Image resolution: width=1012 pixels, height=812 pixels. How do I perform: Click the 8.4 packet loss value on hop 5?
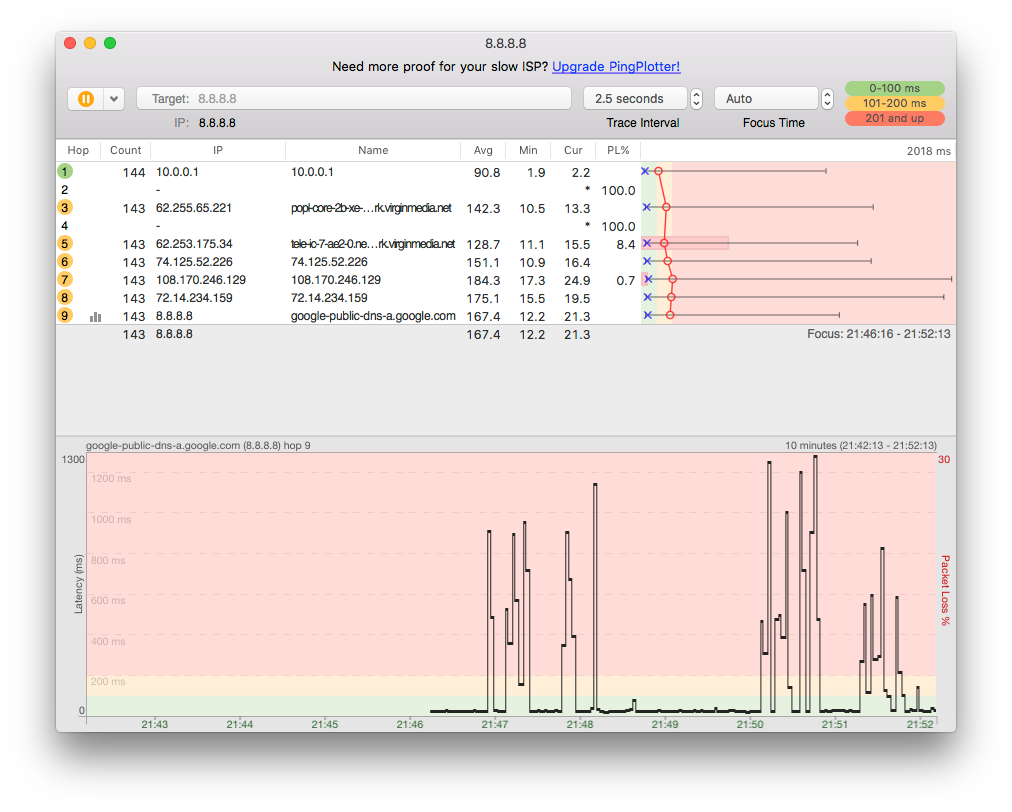pyautogui.click(x=625, y=245)
